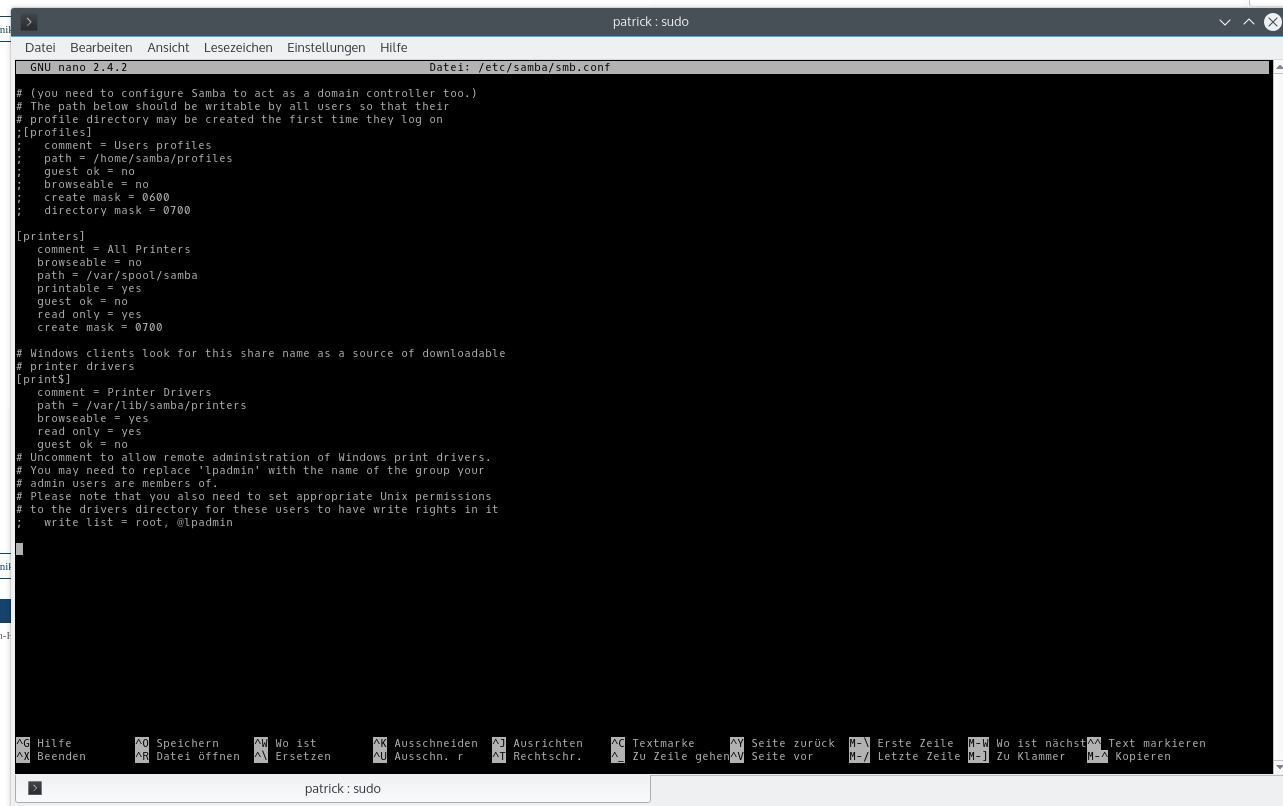The height and width of the screenshot is (806, 1283).
Task: Show the Hilfe menu
Action: point(393,47)
